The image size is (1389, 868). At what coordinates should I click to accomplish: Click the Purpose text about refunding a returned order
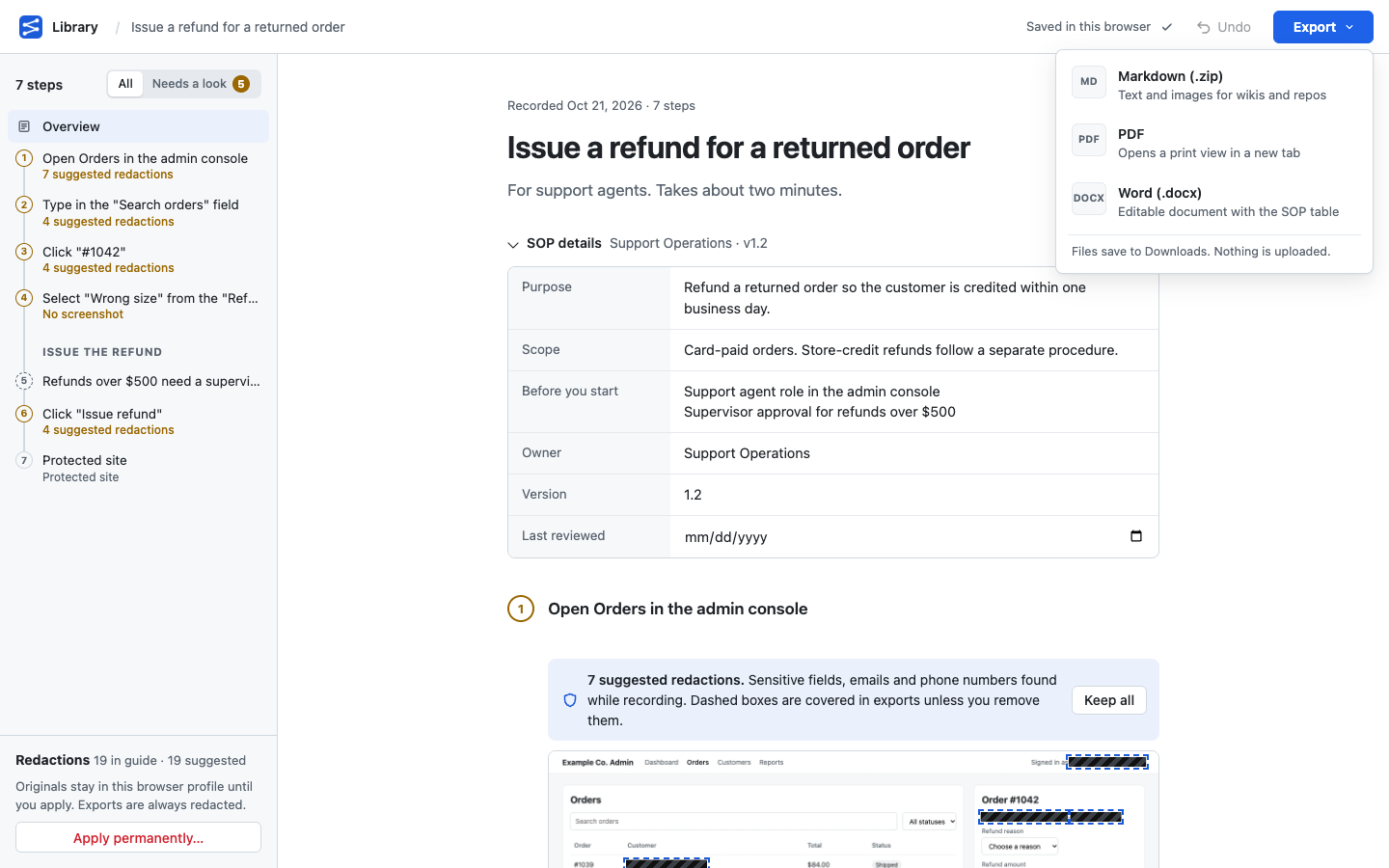click(885, 298)
